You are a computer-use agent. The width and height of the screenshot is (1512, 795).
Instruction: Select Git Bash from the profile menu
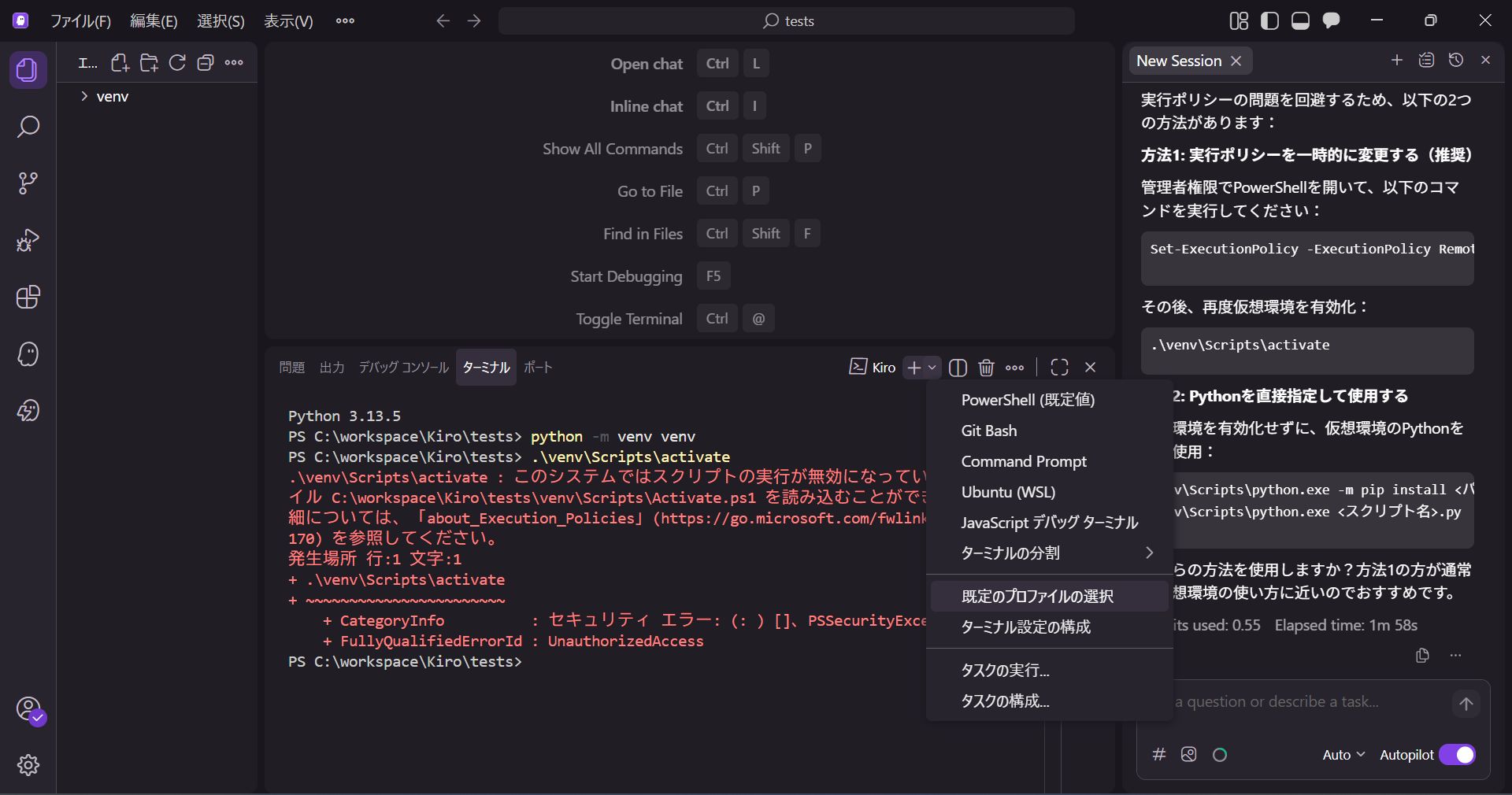[989, 431]
